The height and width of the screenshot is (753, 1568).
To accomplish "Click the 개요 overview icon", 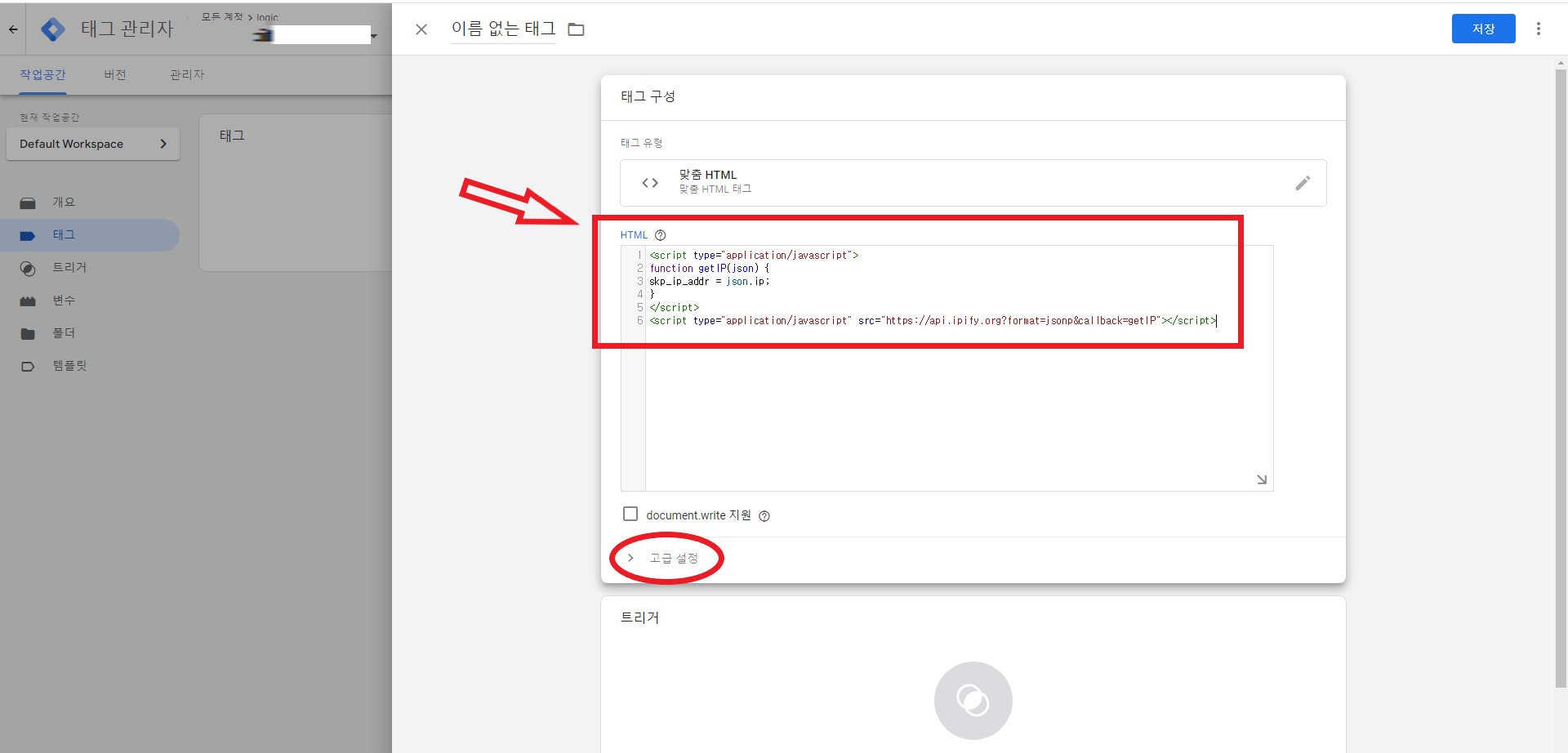I will pos(28,203).
